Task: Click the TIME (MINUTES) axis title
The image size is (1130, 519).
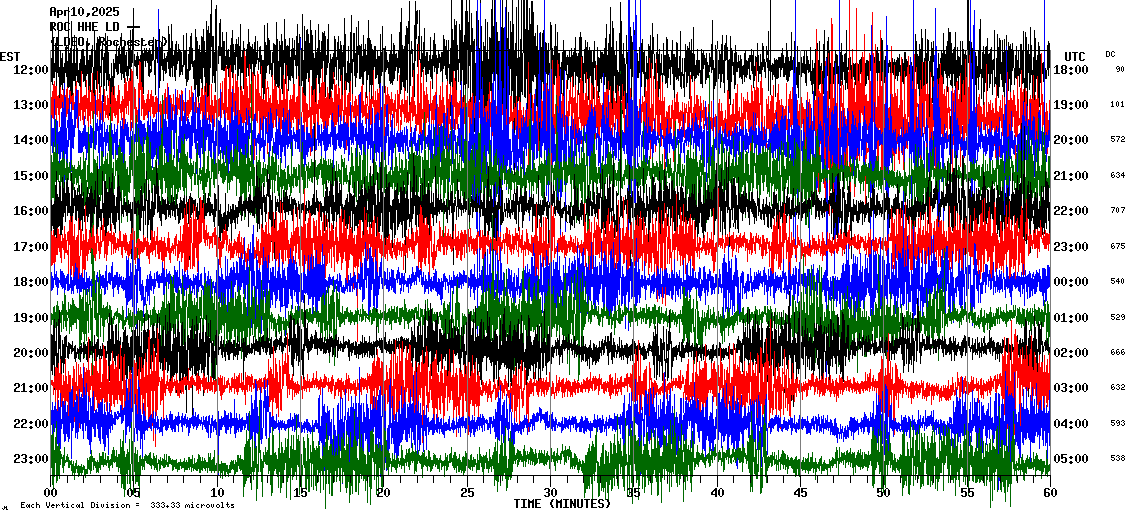Action: (x=562, y=504)
